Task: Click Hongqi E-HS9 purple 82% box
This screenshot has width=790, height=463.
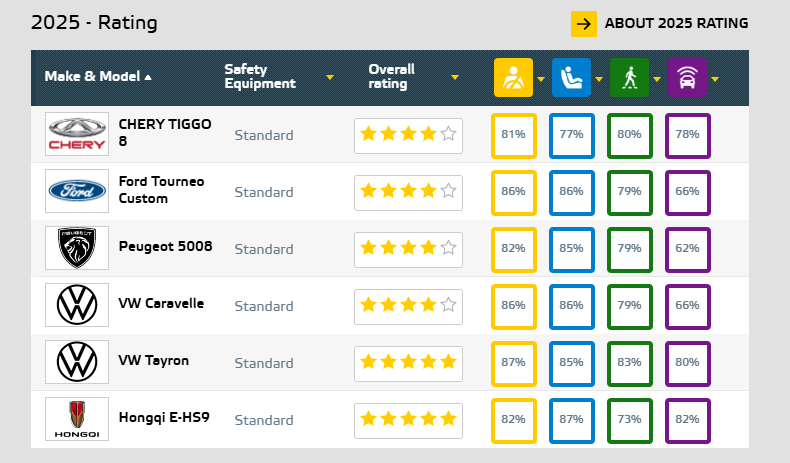Action: click(x=688, y=421)
